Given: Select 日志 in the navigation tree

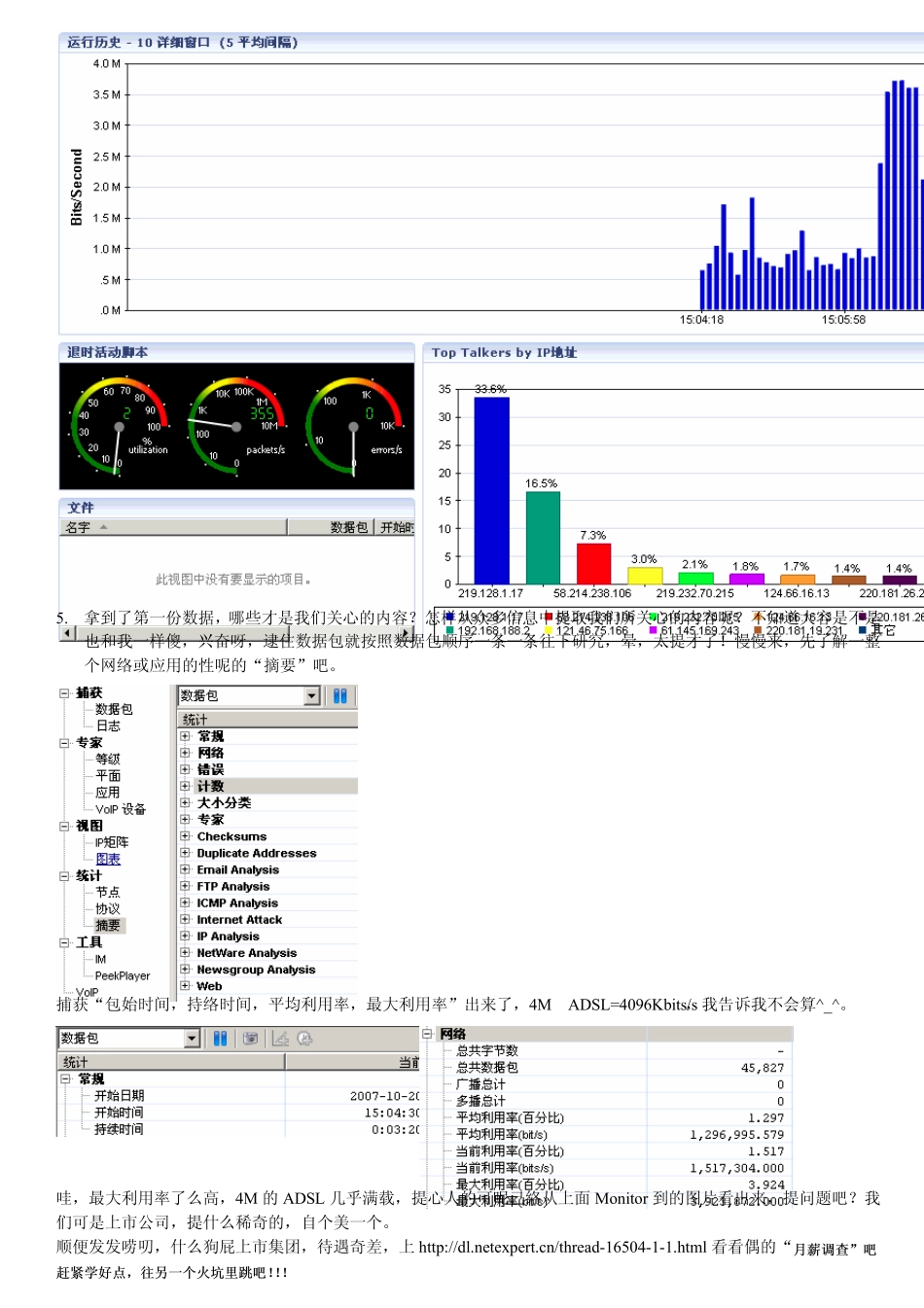Looking at the screenshot, I should [108, 726].
